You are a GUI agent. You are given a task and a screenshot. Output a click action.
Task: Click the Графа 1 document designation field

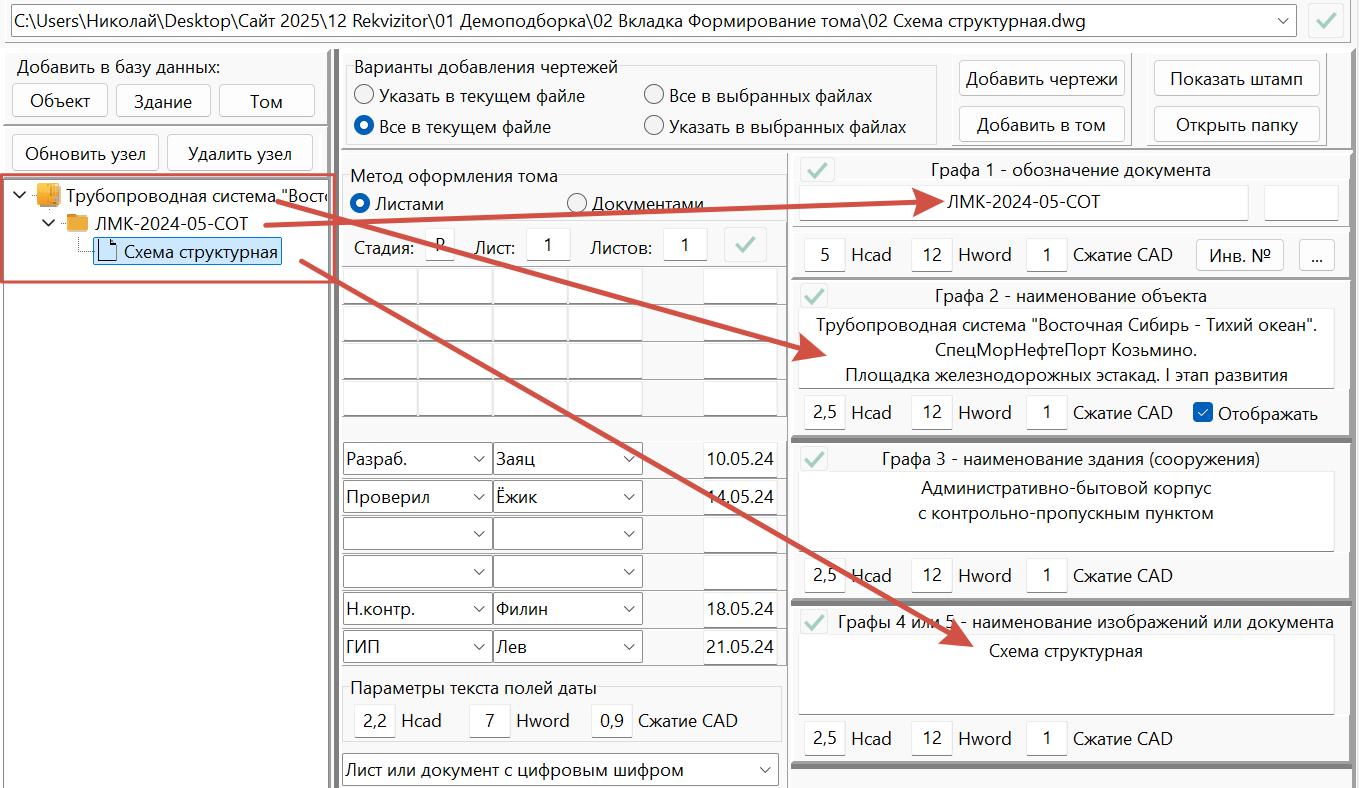click(1023, 202)
